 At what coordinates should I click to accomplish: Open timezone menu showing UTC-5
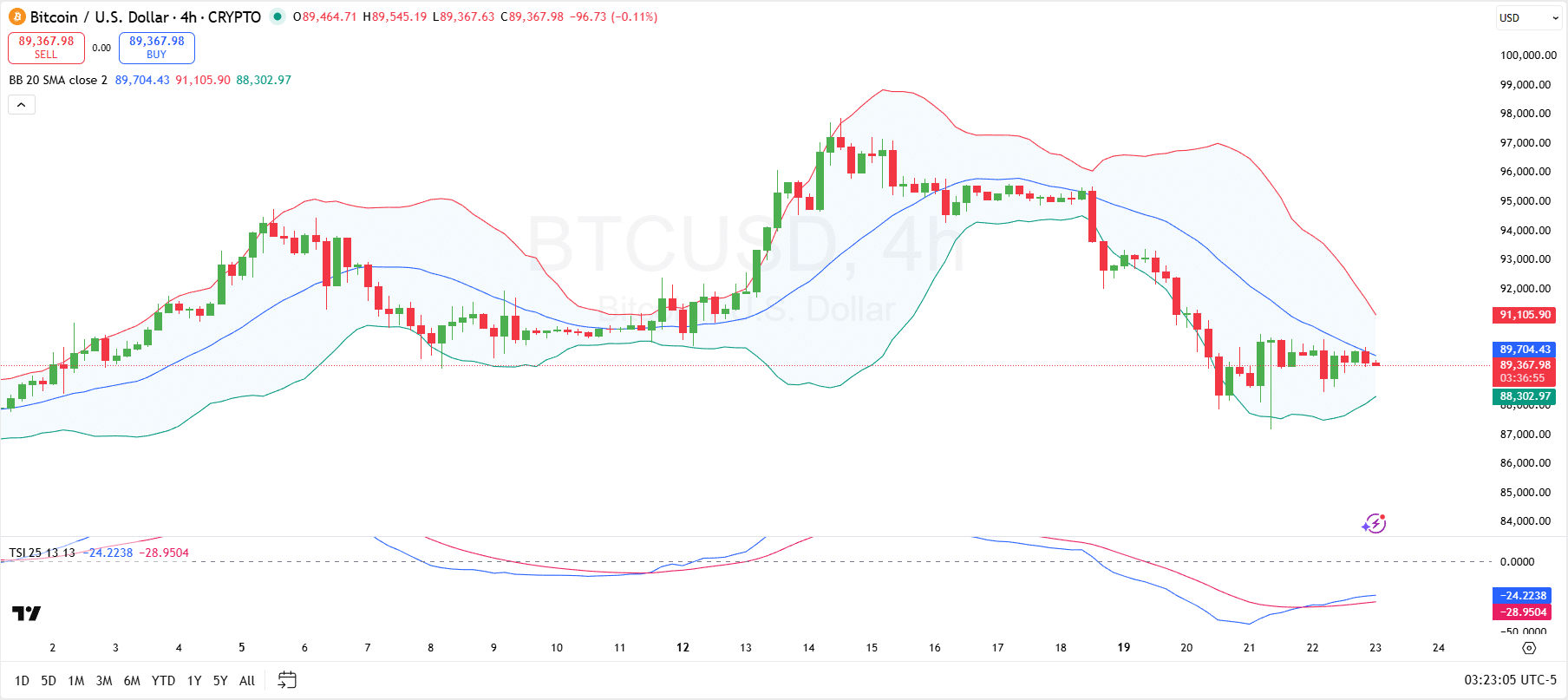coord(1510,680)
